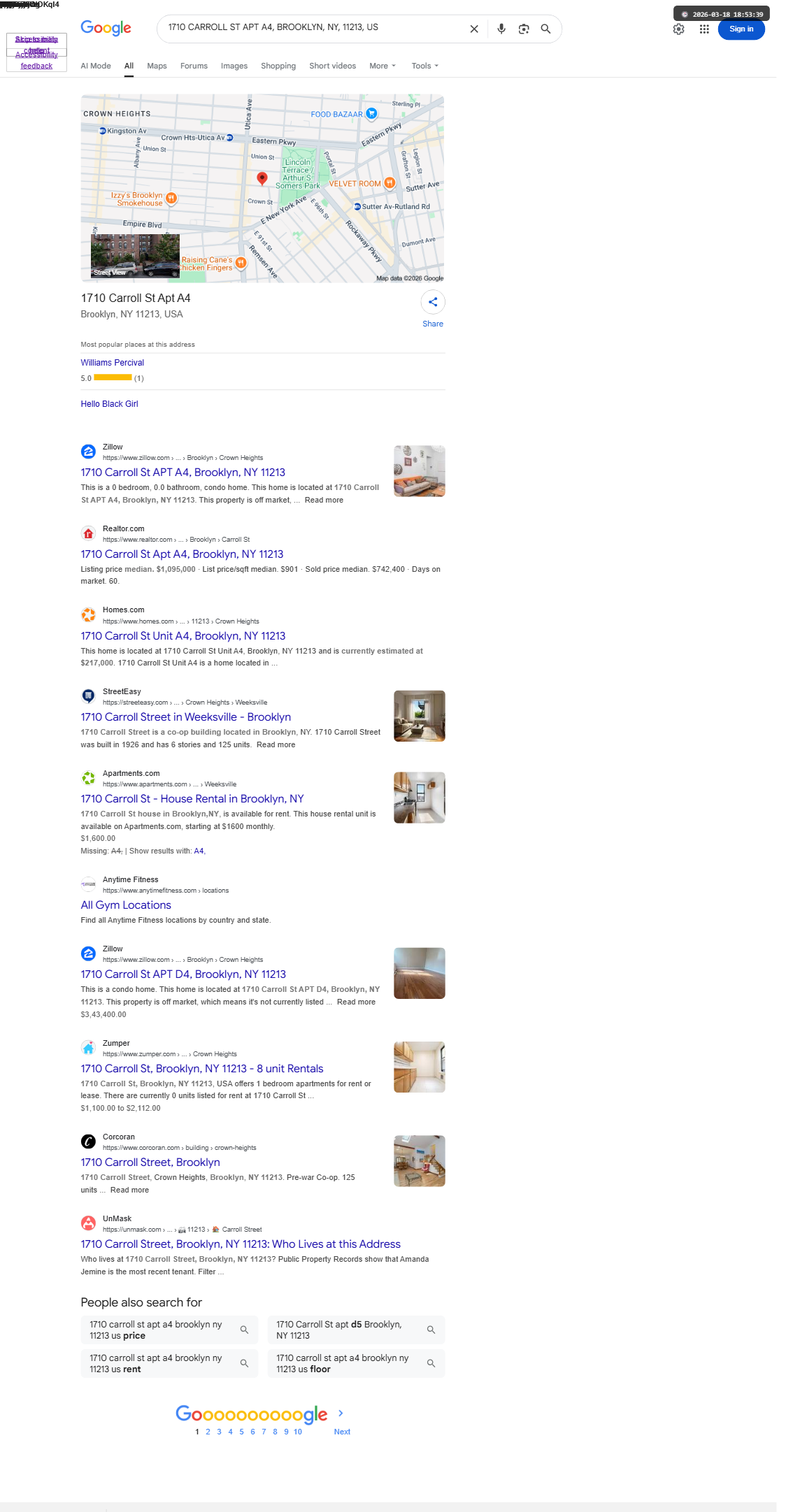This screenshot has height=1512, width=786.
Task: Open the Williams Percival place link
Action: coord(113,363)
